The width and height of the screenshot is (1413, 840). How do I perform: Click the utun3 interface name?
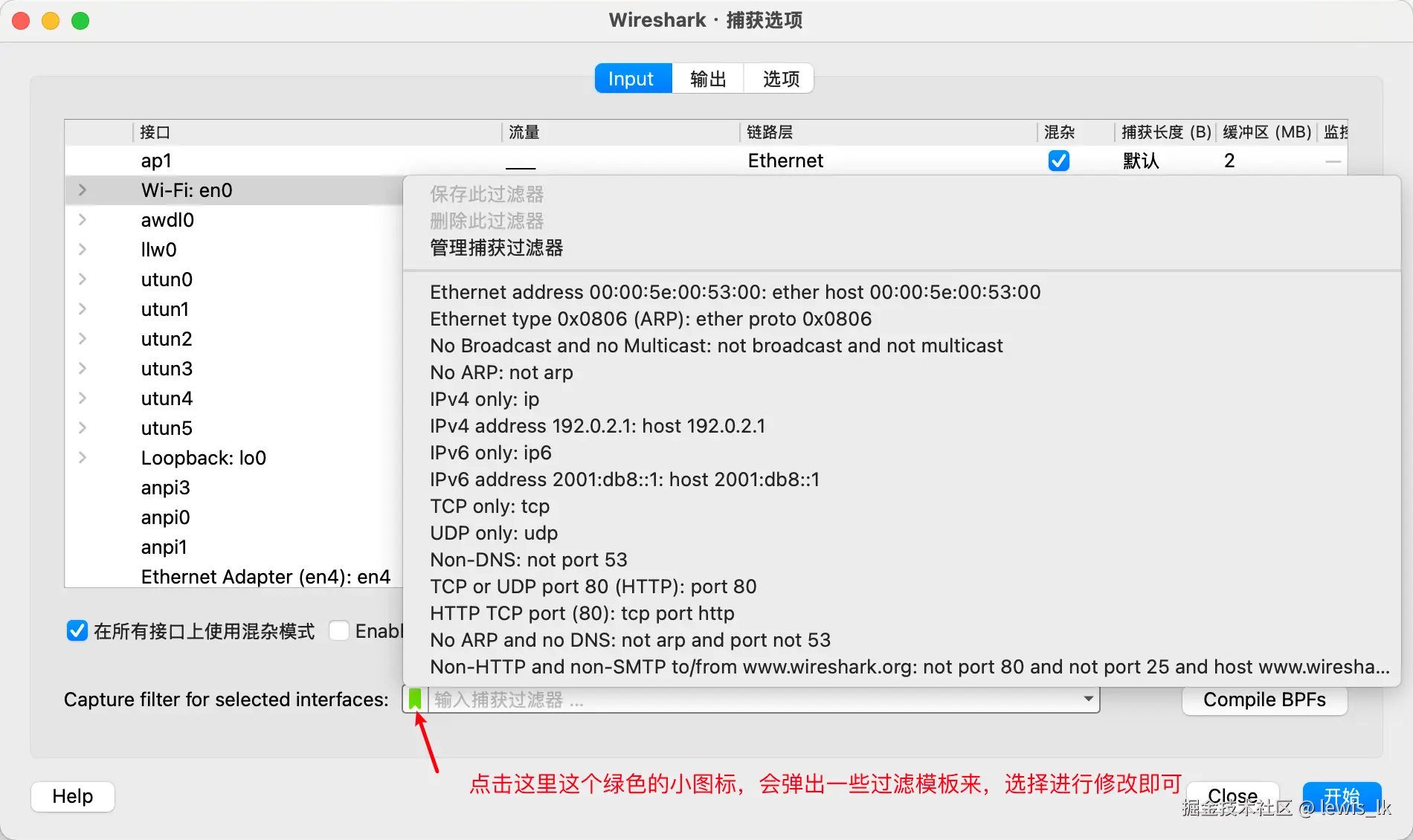[x=167, y=369]
